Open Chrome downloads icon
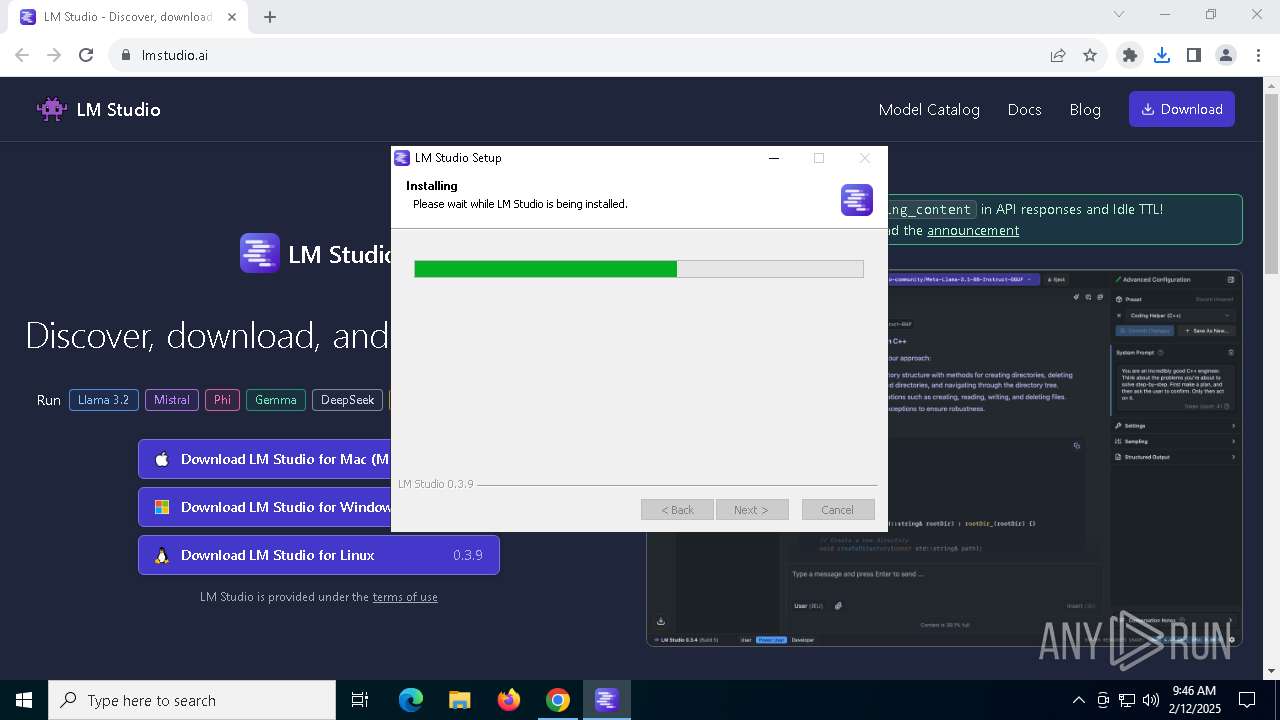 [1162, 55]
